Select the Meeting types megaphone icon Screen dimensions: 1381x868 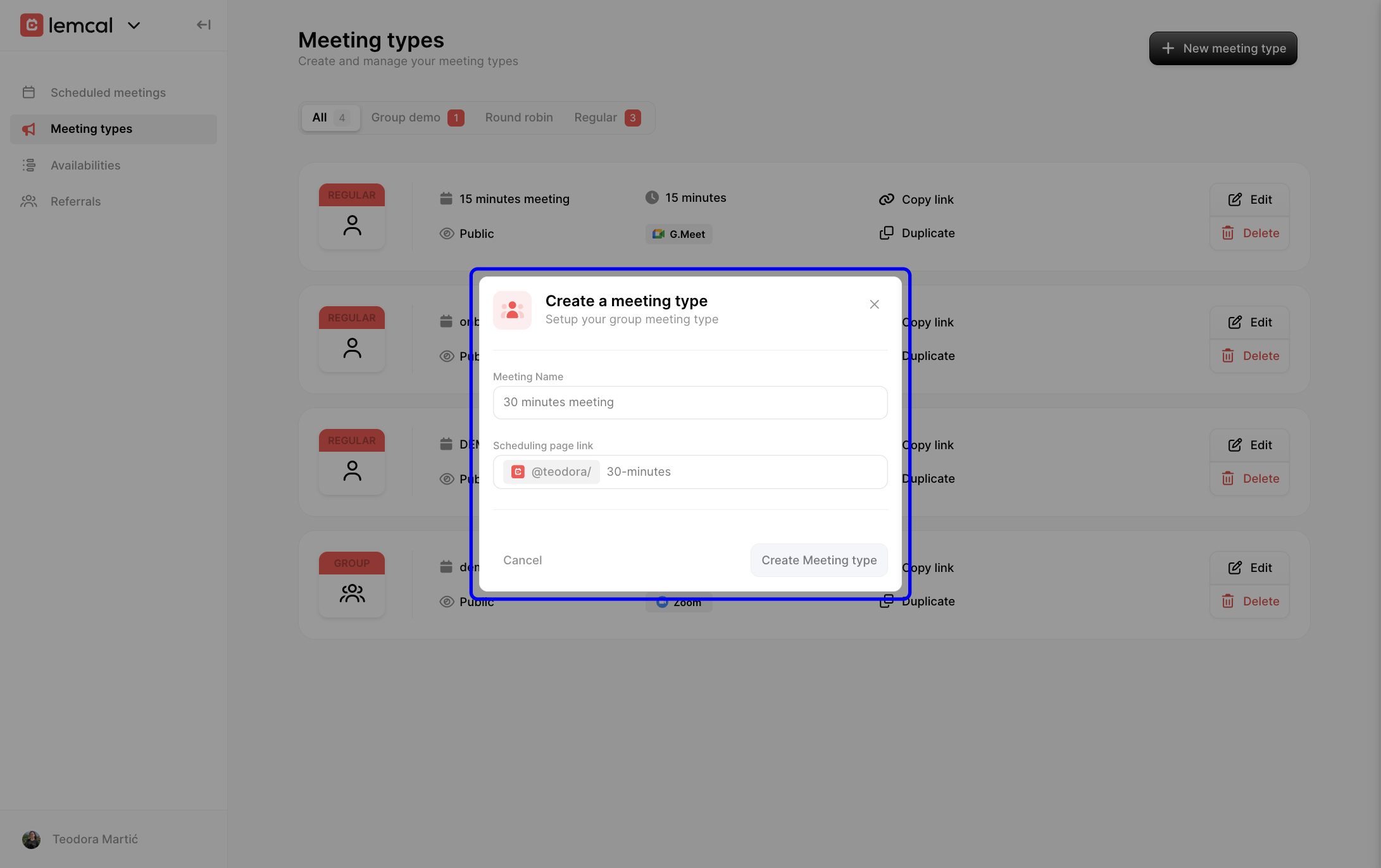29,128
